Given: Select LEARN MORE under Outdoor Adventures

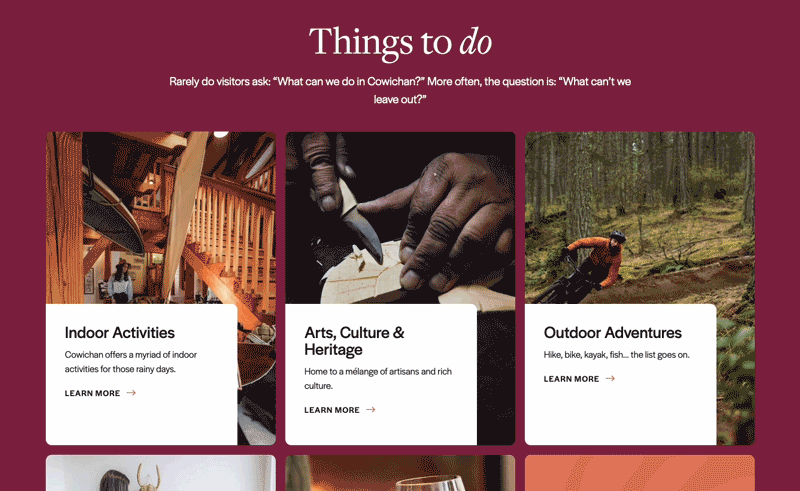Looking at the screenshot, I should pyautogui.click(x=580, y=379).
